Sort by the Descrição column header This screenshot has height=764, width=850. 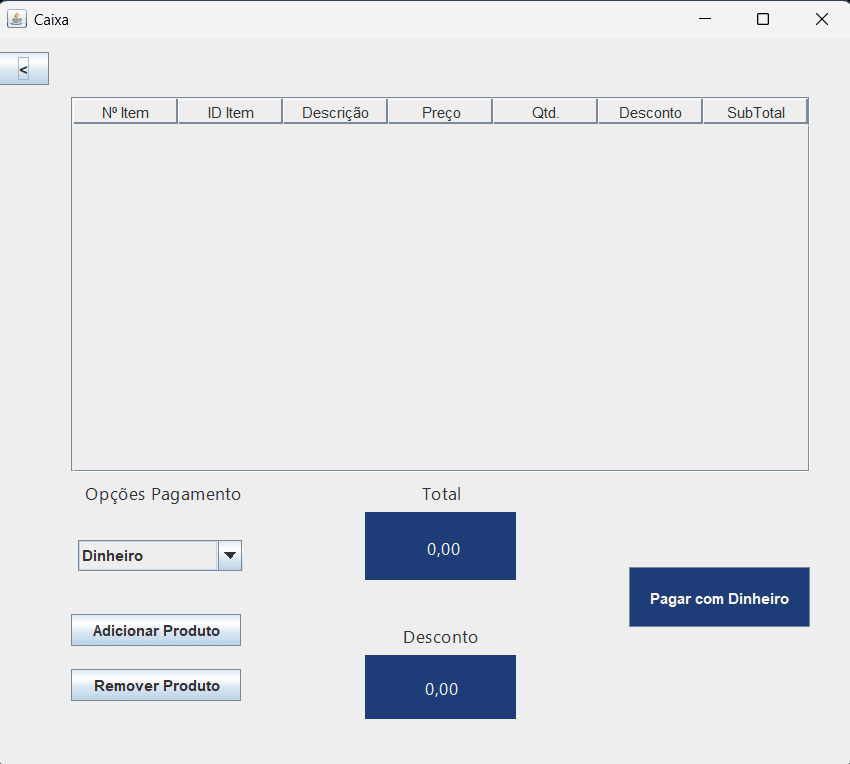pos(335,112)
